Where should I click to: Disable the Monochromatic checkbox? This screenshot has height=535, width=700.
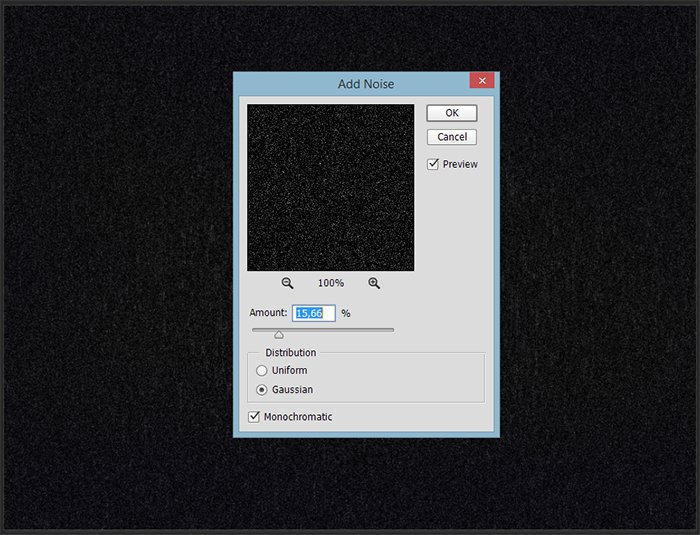[x=254, y=416]
